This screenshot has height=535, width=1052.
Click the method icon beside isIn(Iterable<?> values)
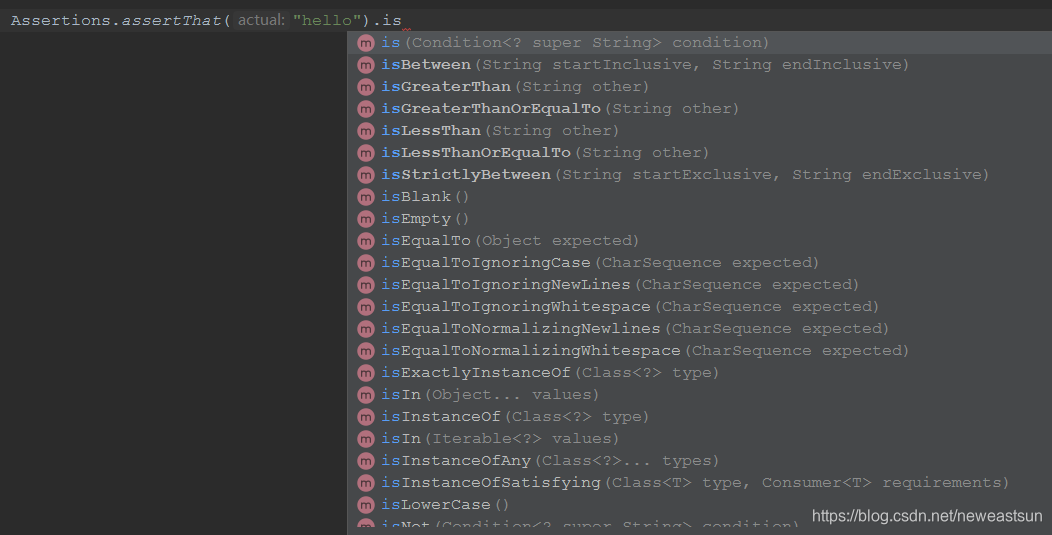coord(366,439)
